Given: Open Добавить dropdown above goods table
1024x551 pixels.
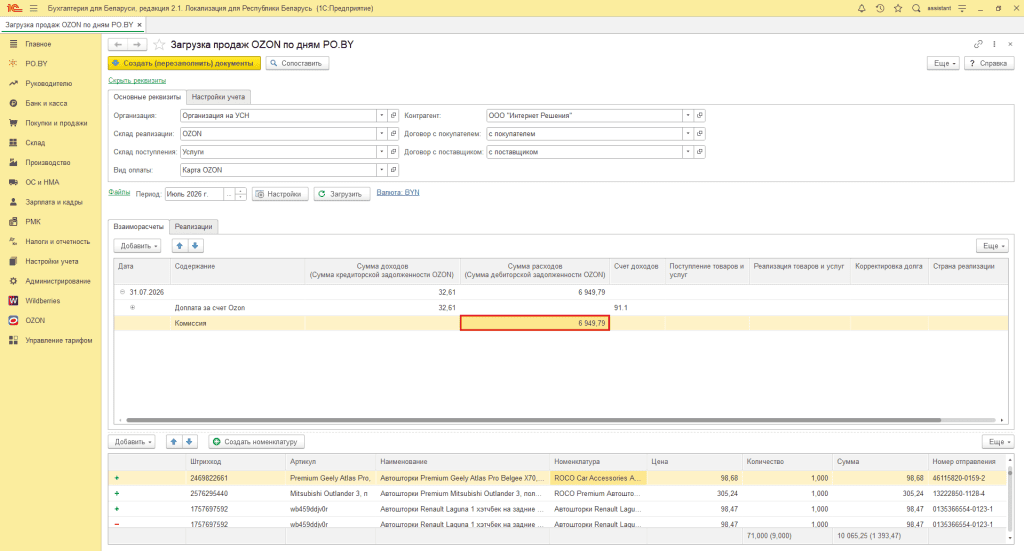Looking at the screenshot, I should [x=132, y=442].
